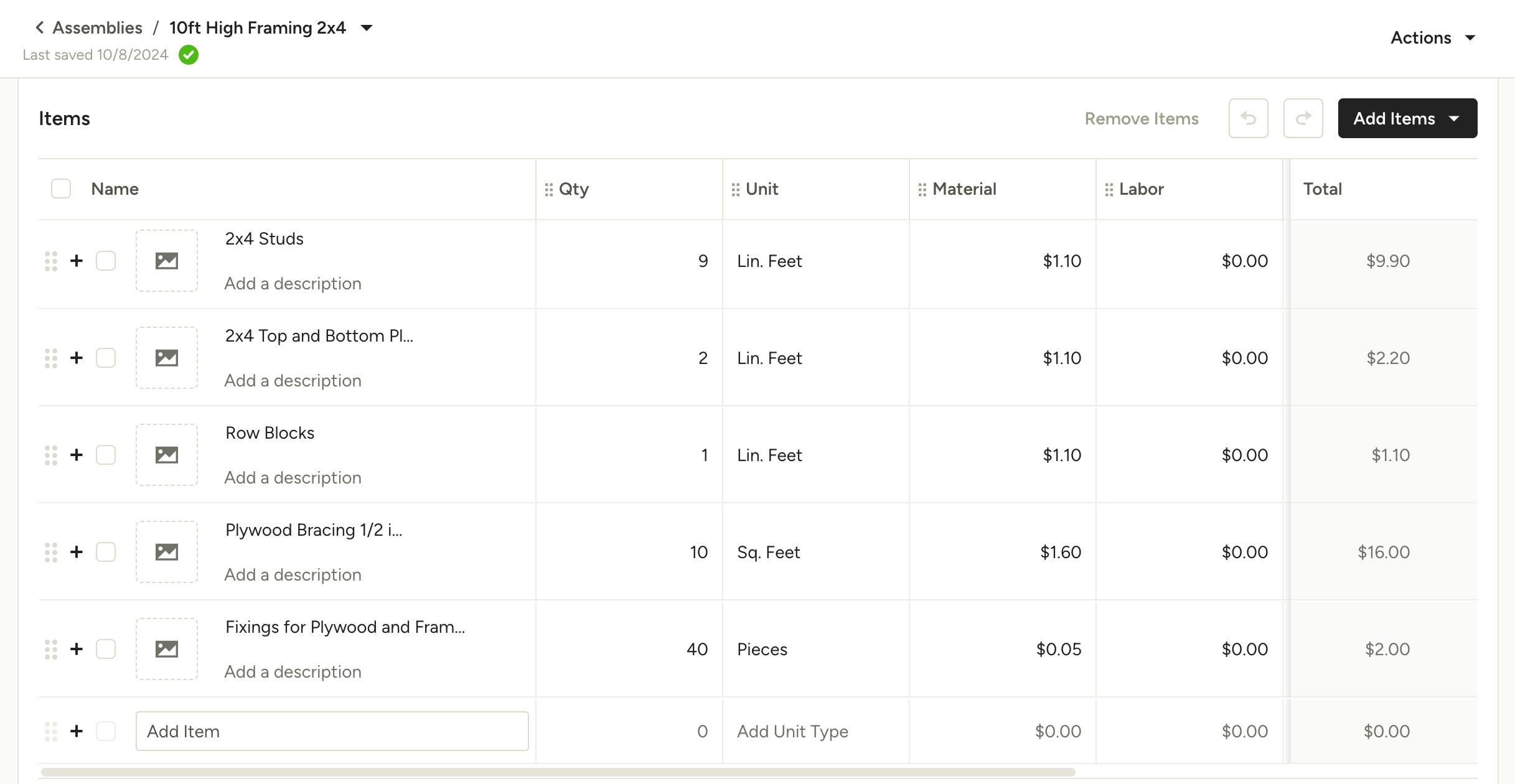This screenshot has width=1515, height=784.
Task: Click the Unit column grip handle
Action: (x=735, y=190)
